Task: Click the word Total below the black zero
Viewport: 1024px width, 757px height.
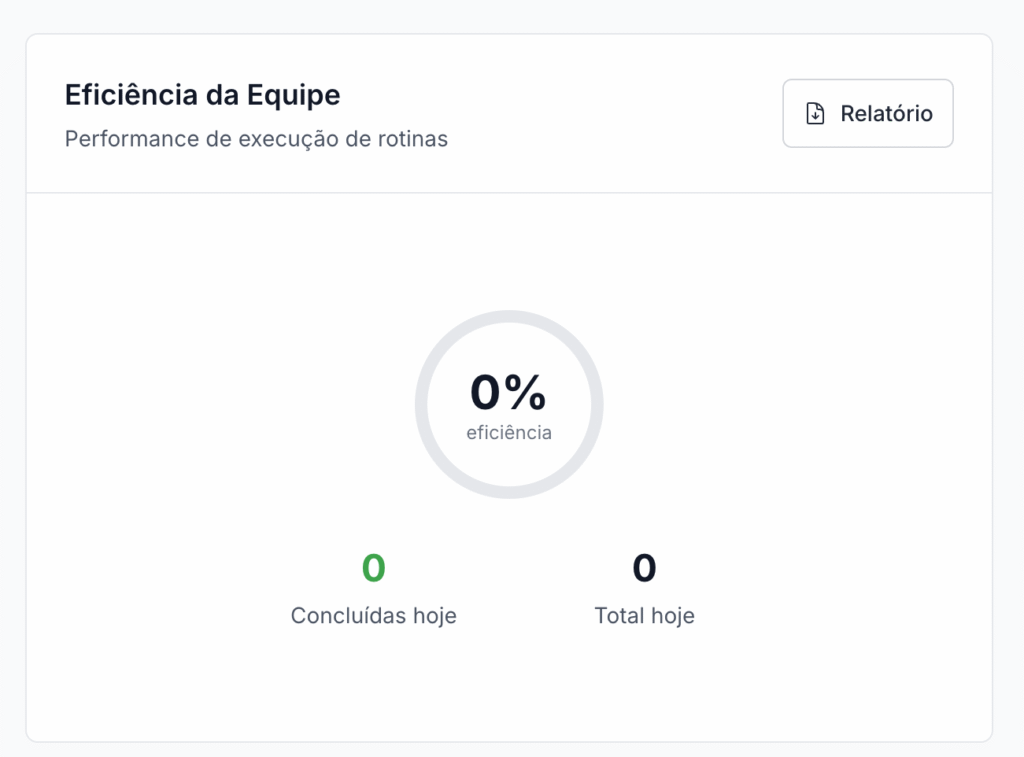Action: [x=619, y=615]
